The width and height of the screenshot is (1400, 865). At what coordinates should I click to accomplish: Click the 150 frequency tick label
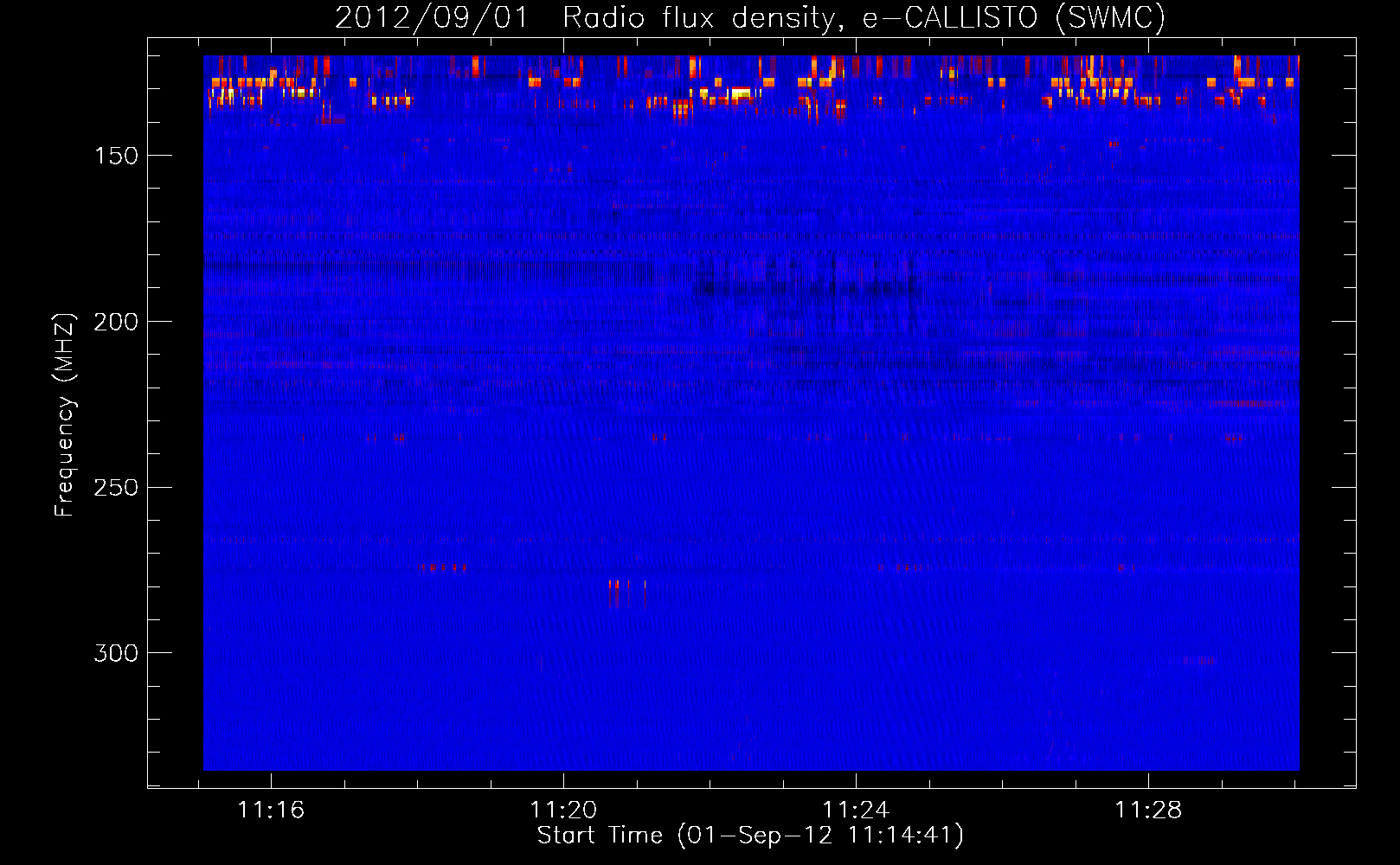(x=116, y=156)
